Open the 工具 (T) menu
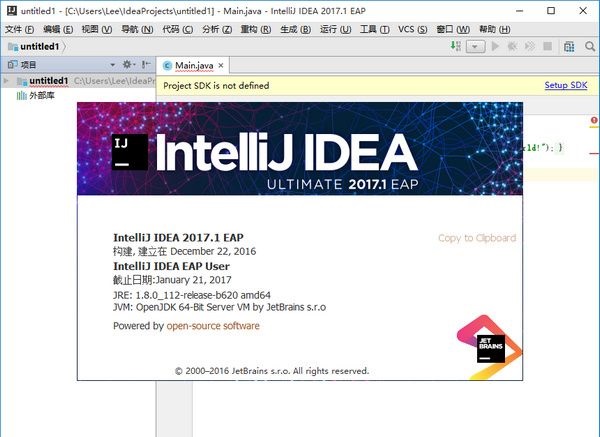 pos(375,29)
